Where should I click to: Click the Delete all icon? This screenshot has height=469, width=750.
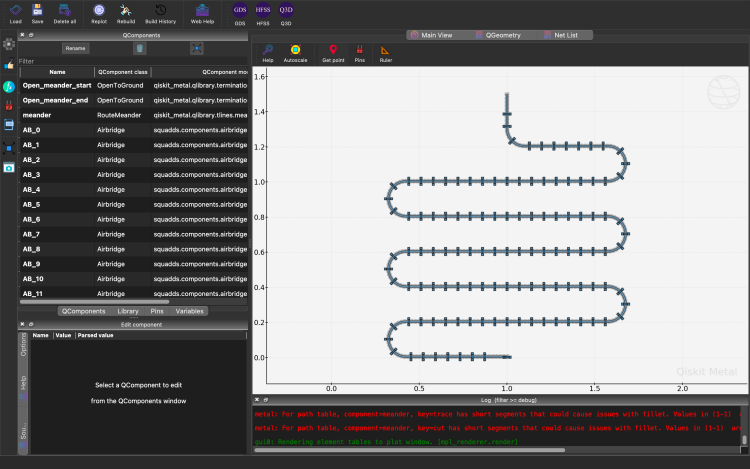[65, 14]
